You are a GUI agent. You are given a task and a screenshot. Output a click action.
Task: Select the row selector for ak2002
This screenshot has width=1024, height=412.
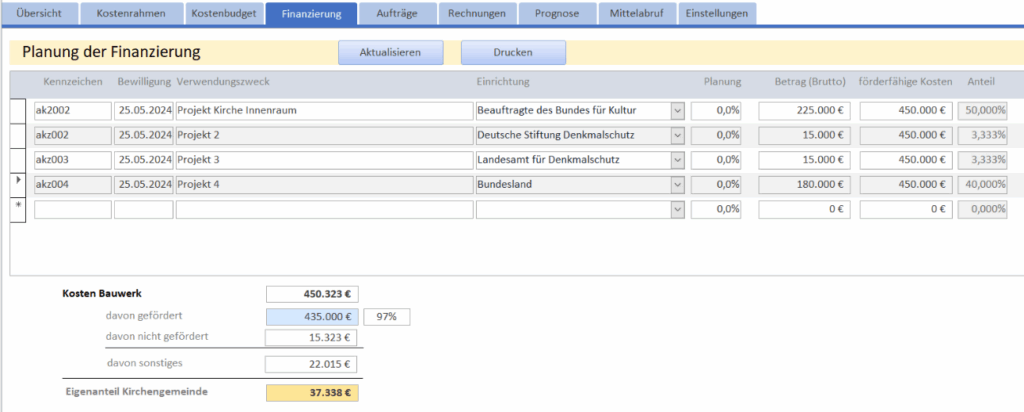coord(18,110)
